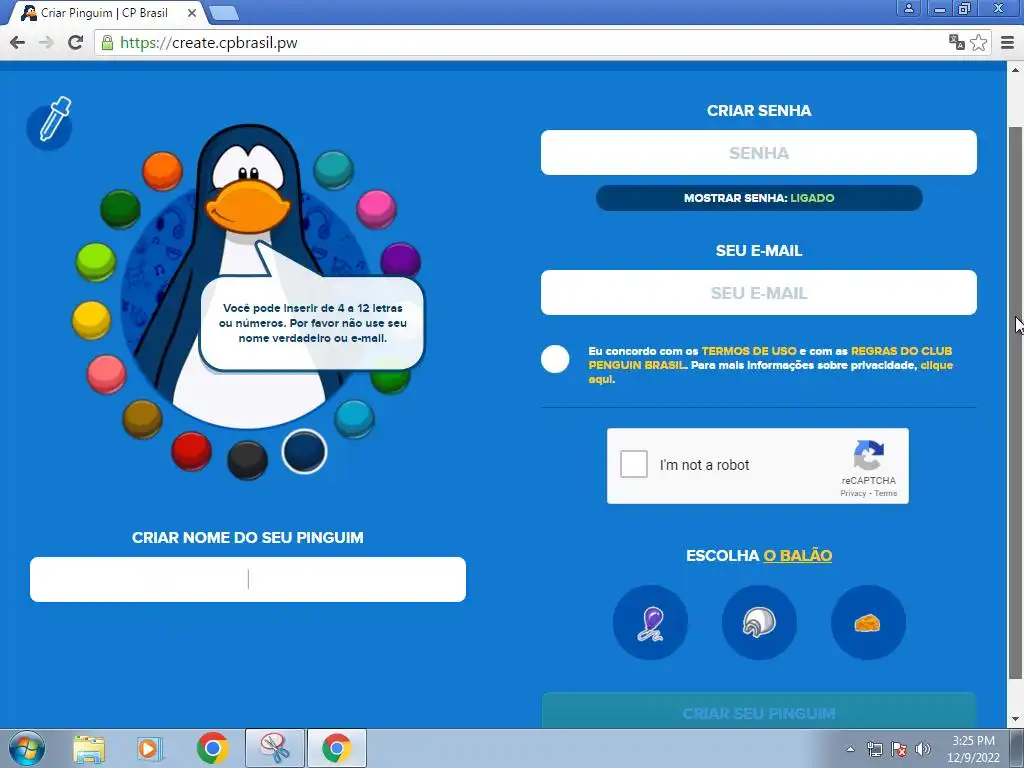Launch Windows Media Player from taskbar

point(149,748)
